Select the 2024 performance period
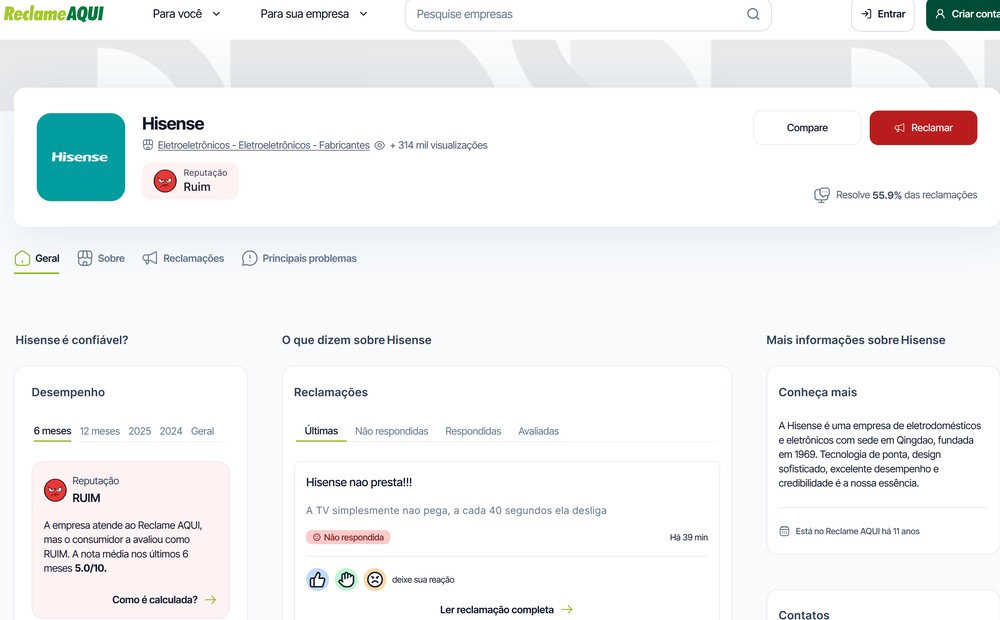This screenshot has width=1000, height=620. coord(171,431)
